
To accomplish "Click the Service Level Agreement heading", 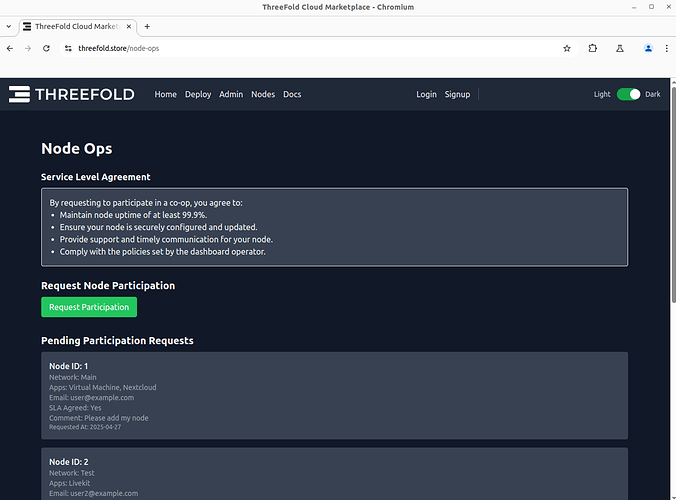I will coord(96,177).
